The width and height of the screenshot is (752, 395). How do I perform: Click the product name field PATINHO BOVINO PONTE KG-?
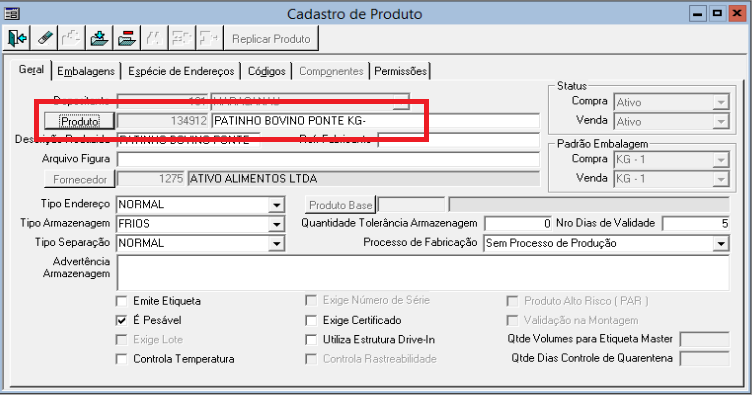pos(376,121)
